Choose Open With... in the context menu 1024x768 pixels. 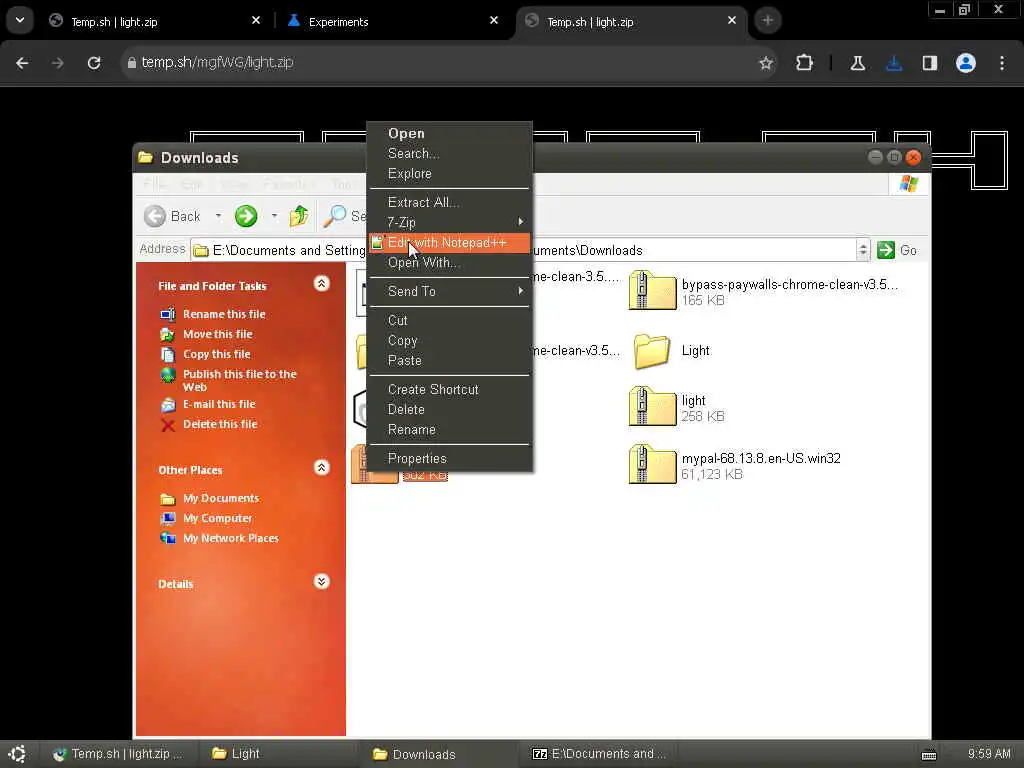pos(423,263)
